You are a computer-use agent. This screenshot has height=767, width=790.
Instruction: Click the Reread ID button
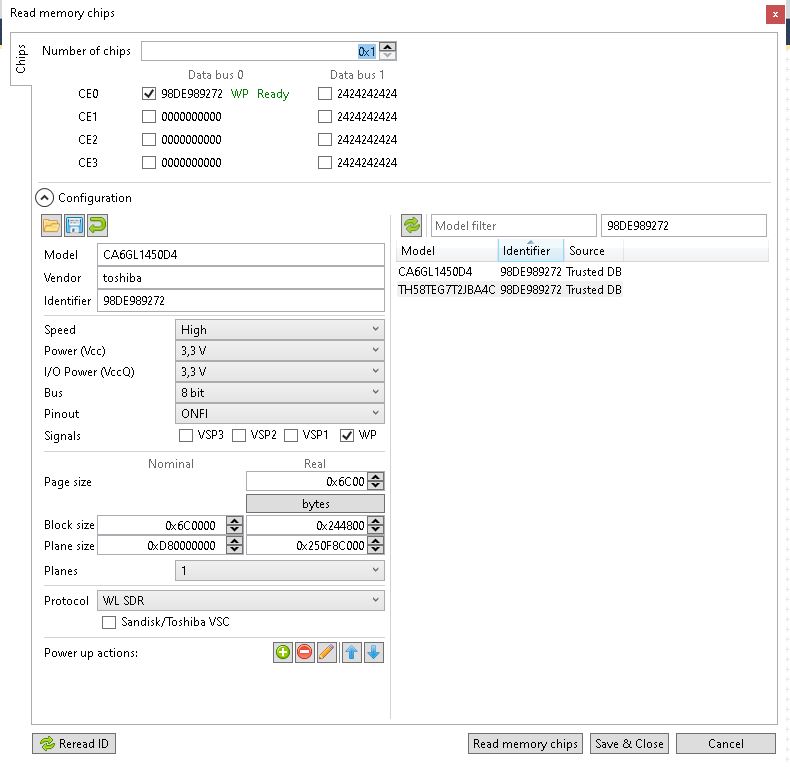74,744
